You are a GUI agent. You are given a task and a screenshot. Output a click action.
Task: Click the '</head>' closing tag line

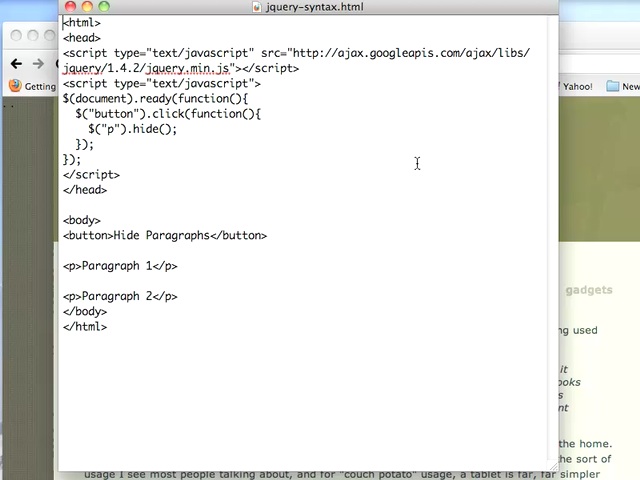(85, 190)
